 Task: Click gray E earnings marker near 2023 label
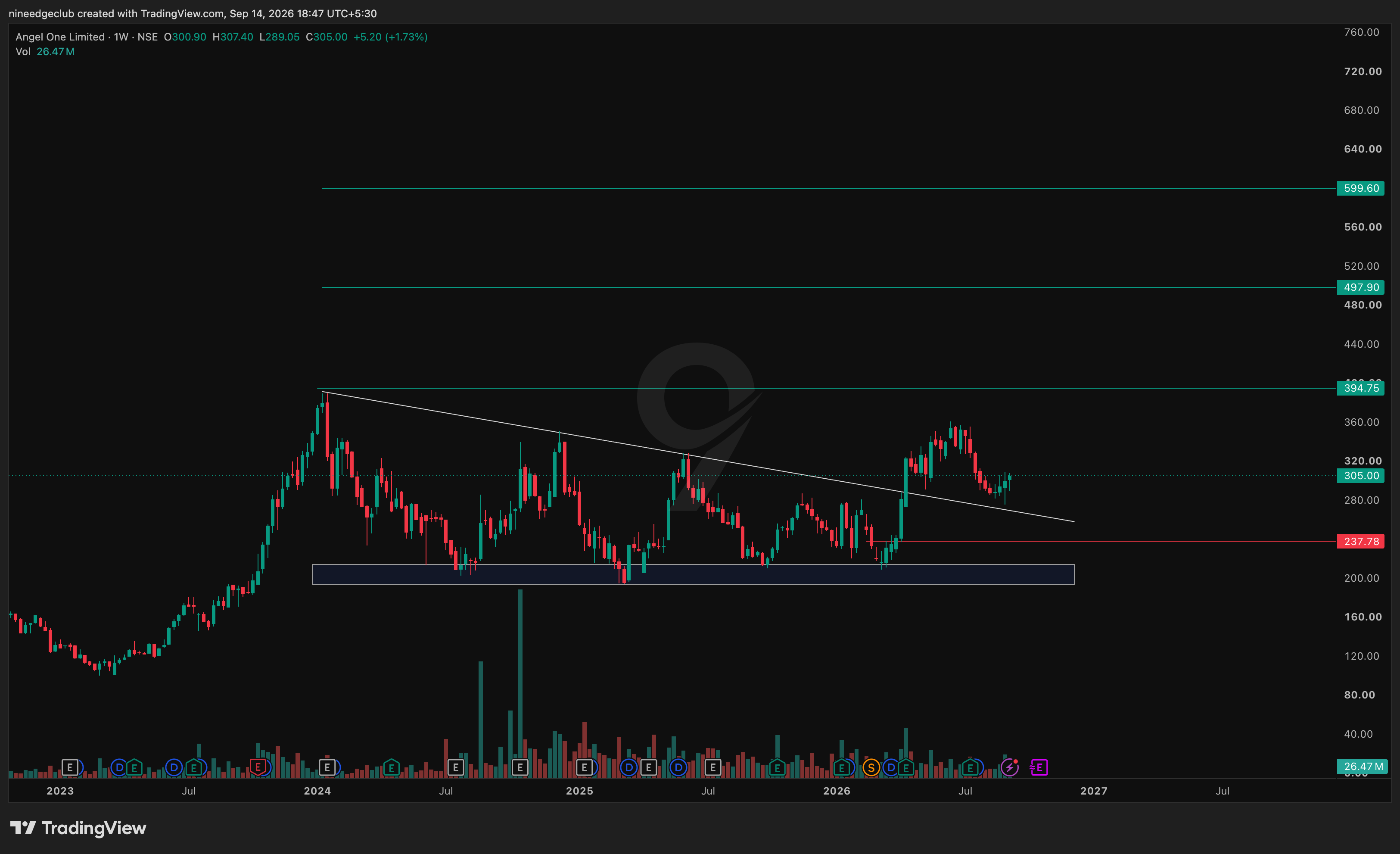point(70,768)
